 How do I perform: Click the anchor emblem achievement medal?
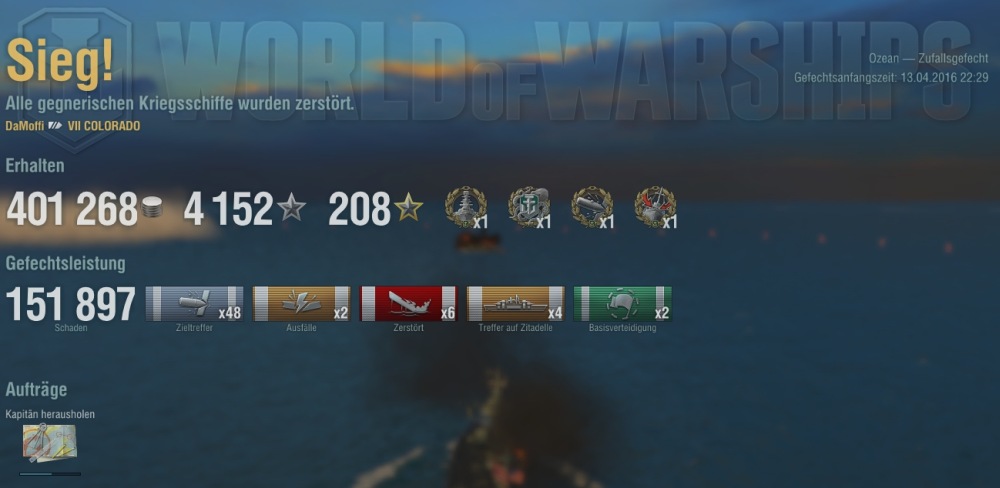[x=529, y=207]
